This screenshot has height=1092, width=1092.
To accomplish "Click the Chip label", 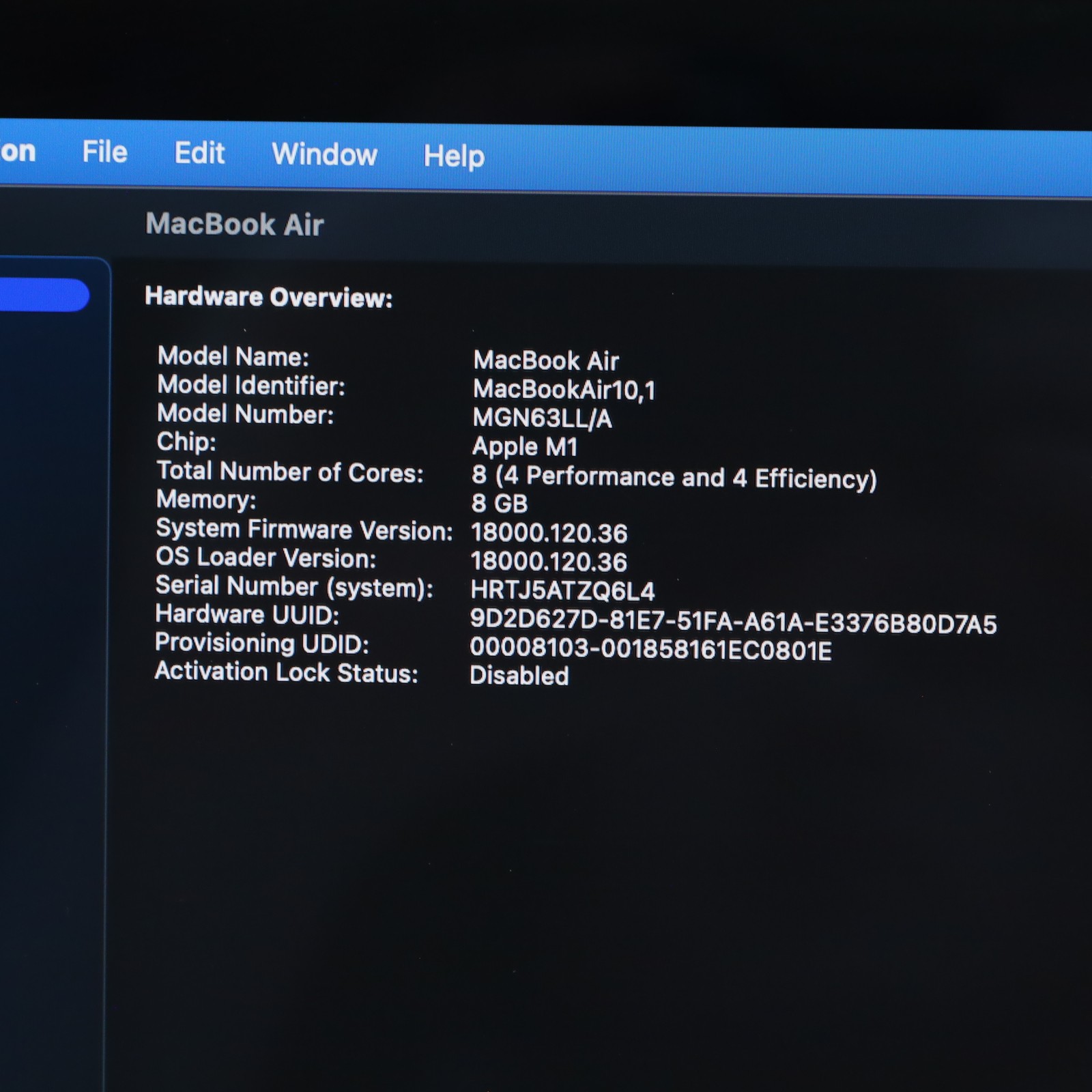I will [186, 442].
